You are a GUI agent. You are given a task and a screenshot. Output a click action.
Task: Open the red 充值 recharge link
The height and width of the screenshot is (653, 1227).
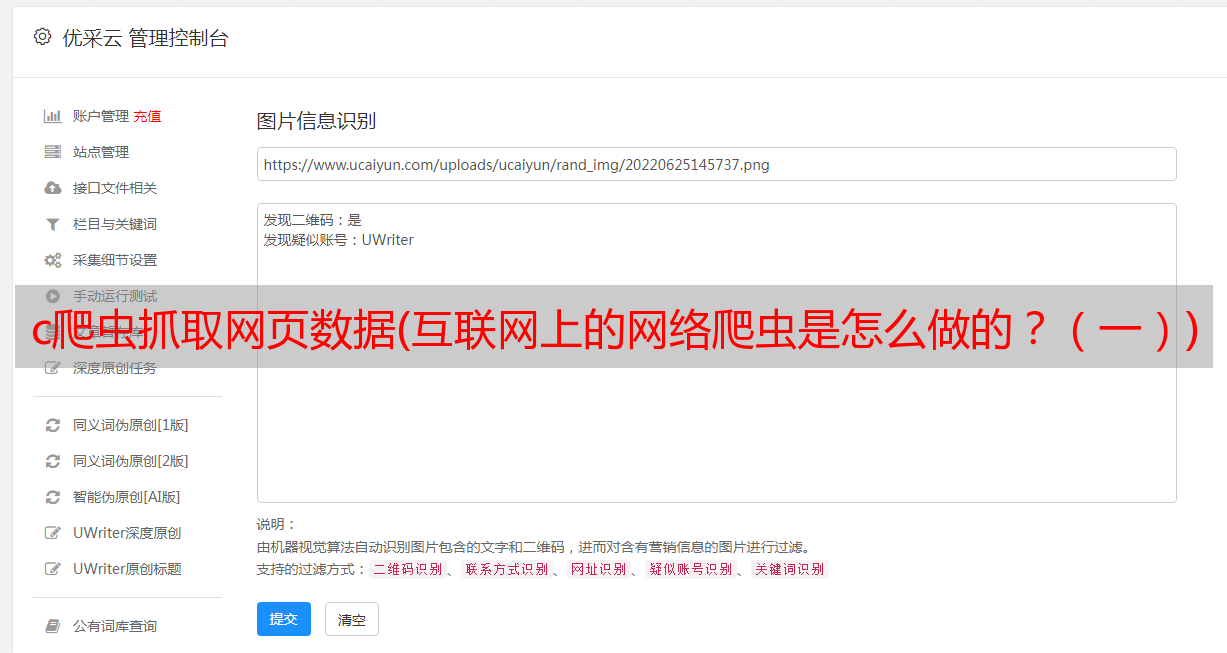(x=147, y=116)
